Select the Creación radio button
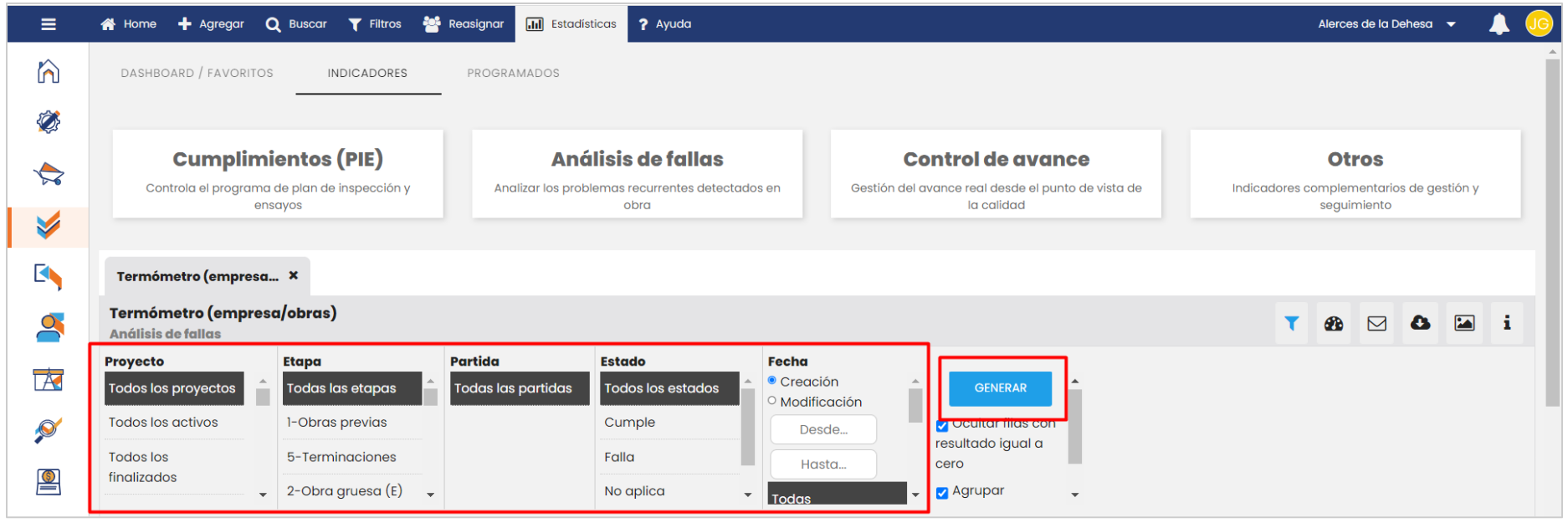The image size is (1568, 523). pos(772,381)
